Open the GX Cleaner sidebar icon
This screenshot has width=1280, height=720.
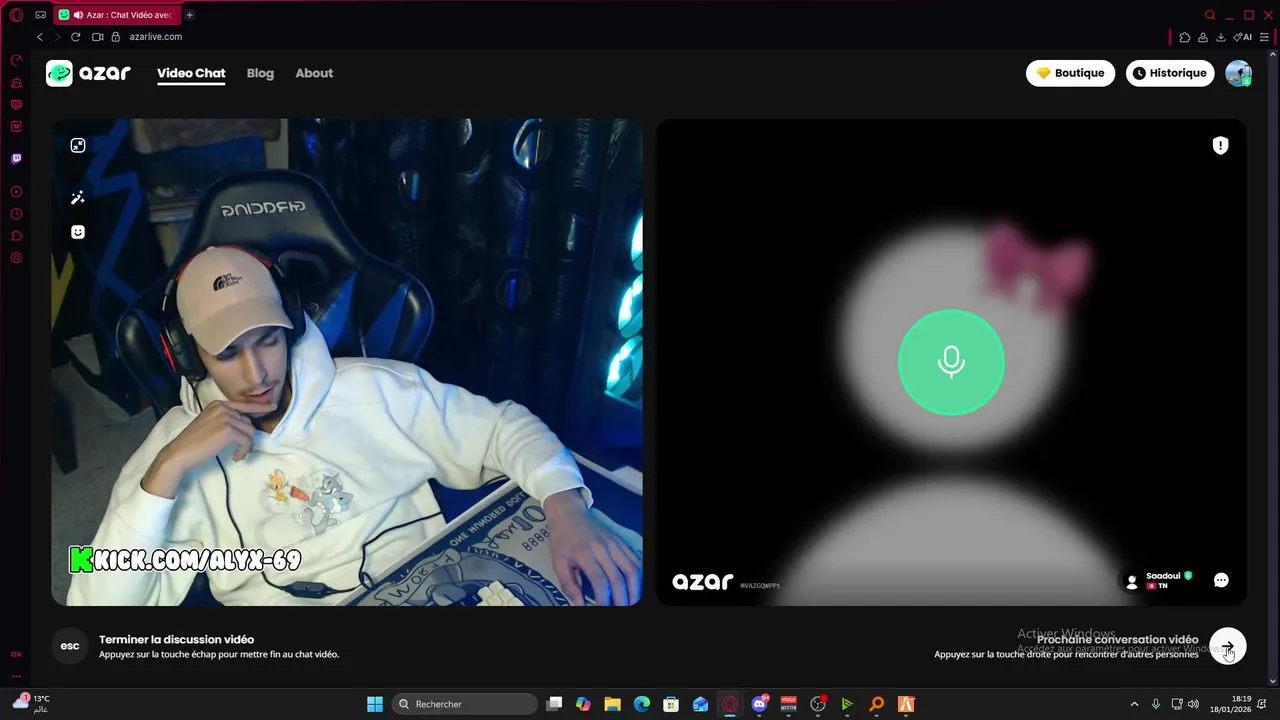click(x=16, y=83)
